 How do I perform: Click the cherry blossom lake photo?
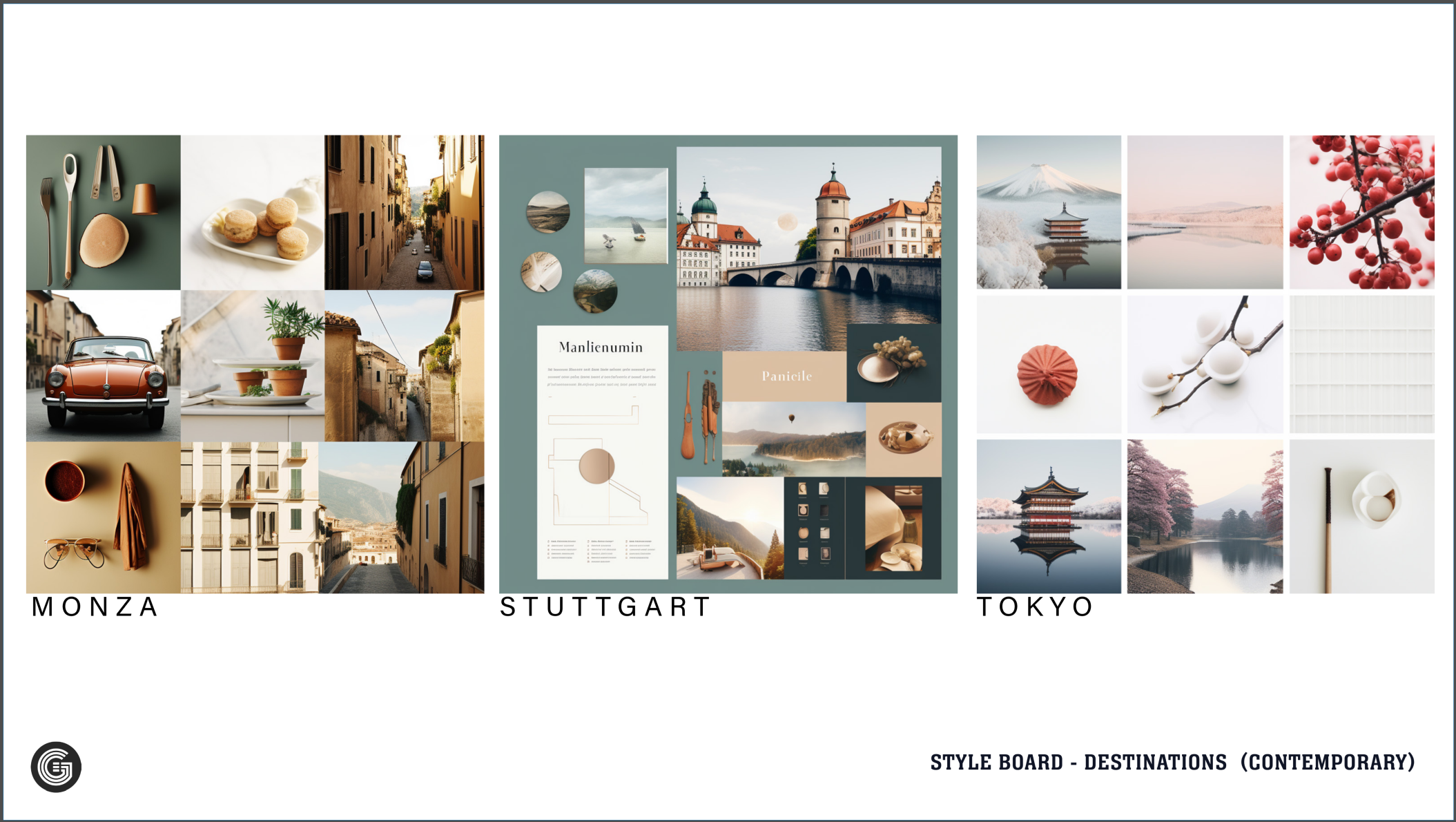[1205, 517]
